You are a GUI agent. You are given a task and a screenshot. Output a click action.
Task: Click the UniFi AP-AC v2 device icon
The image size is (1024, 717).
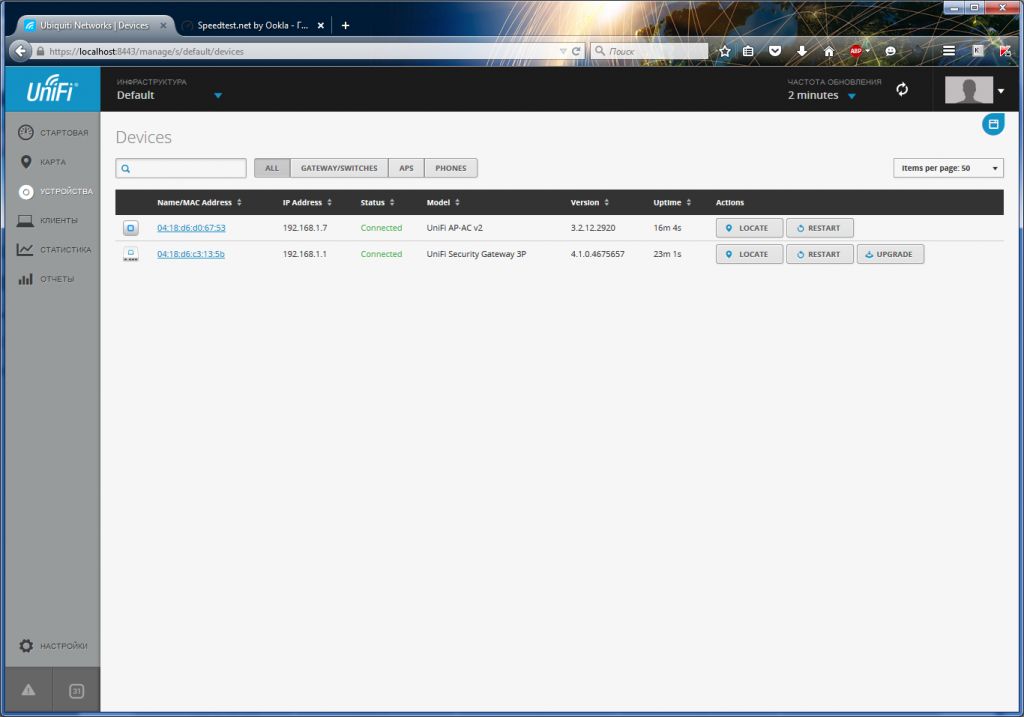pos(130,228)
